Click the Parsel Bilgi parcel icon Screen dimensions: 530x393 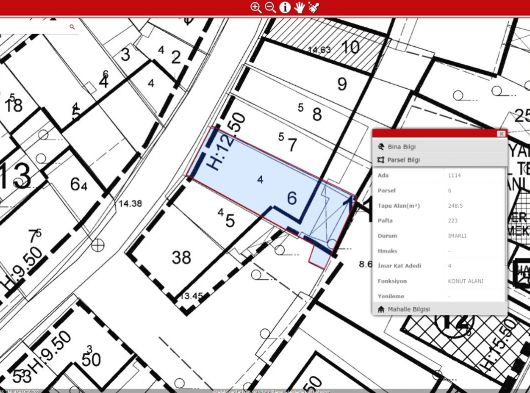[381, 160]
